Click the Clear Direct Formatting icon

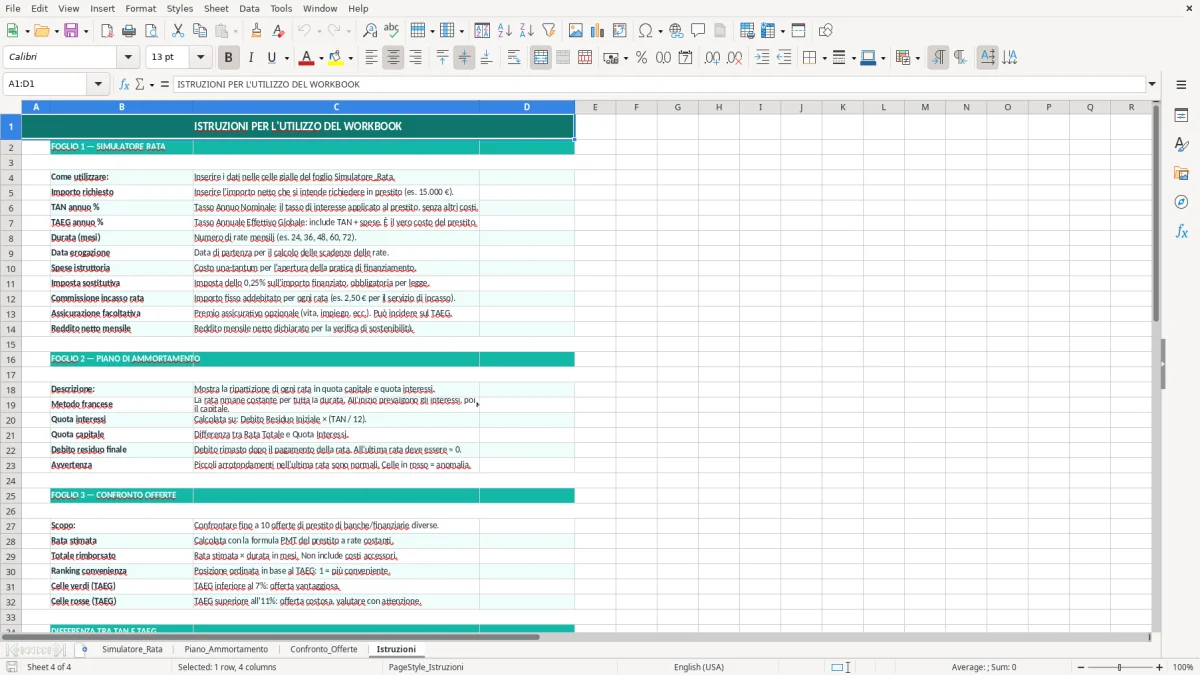click(279, 31)
